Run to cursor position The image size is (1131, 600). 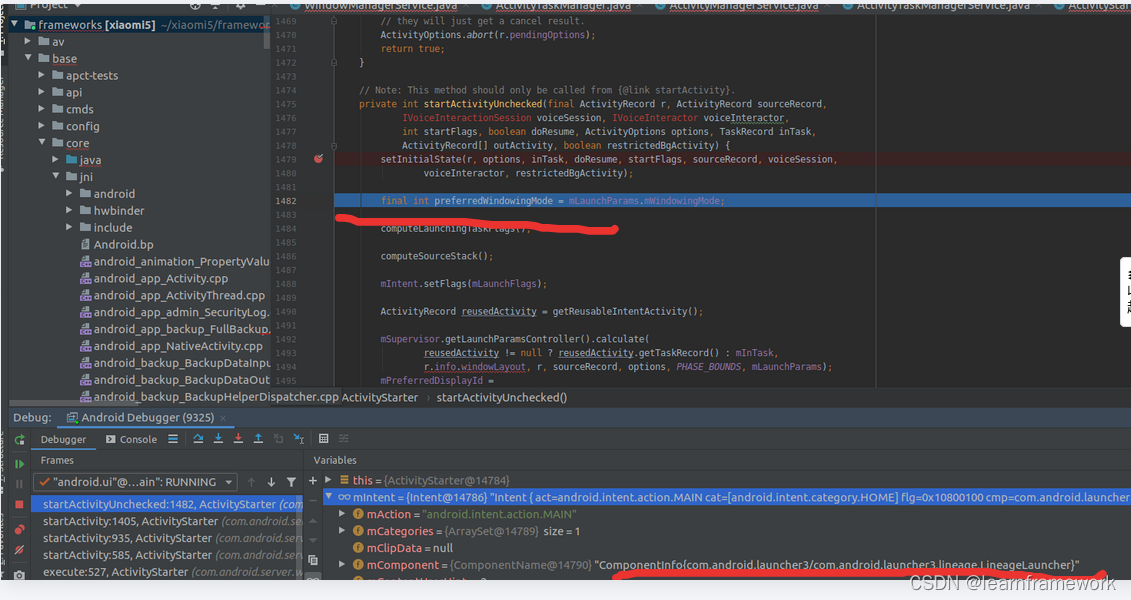click(x=299, y=438)
